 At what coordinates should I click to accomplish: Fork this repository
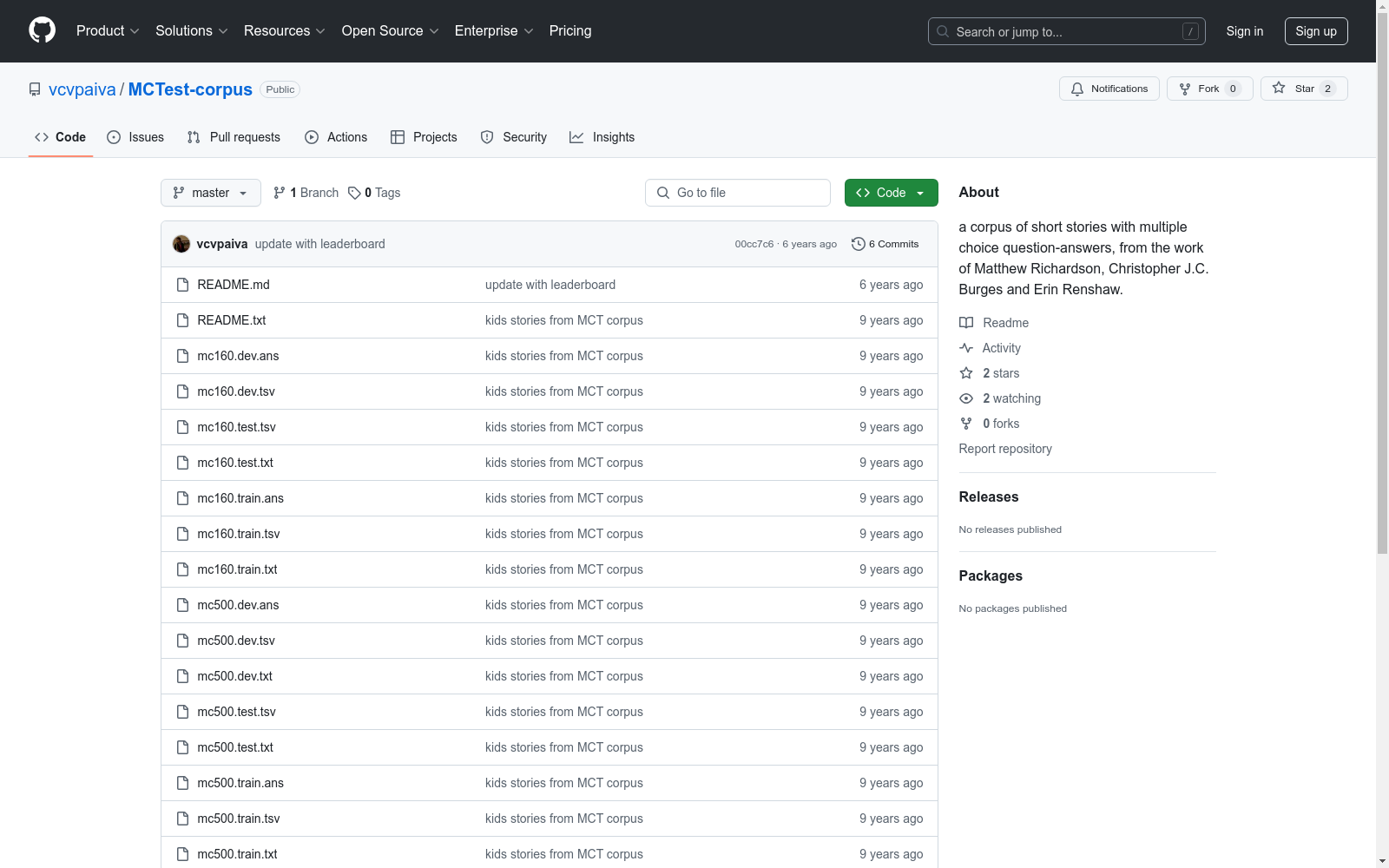click(x=1210, y=89)
